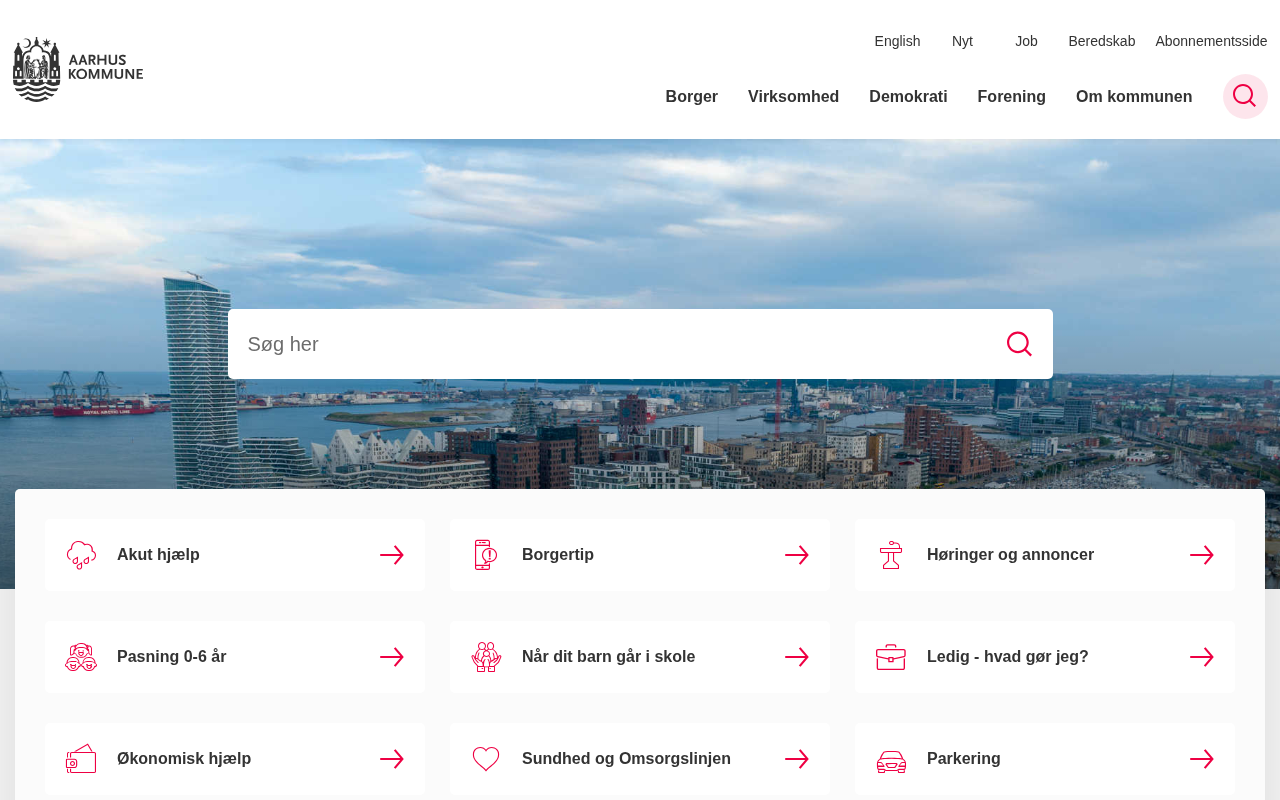Screen dimensions: 1280x800
Task: Click the arrow on Ledig - hvad gør jeg?
Action: tap(1202, 657)
